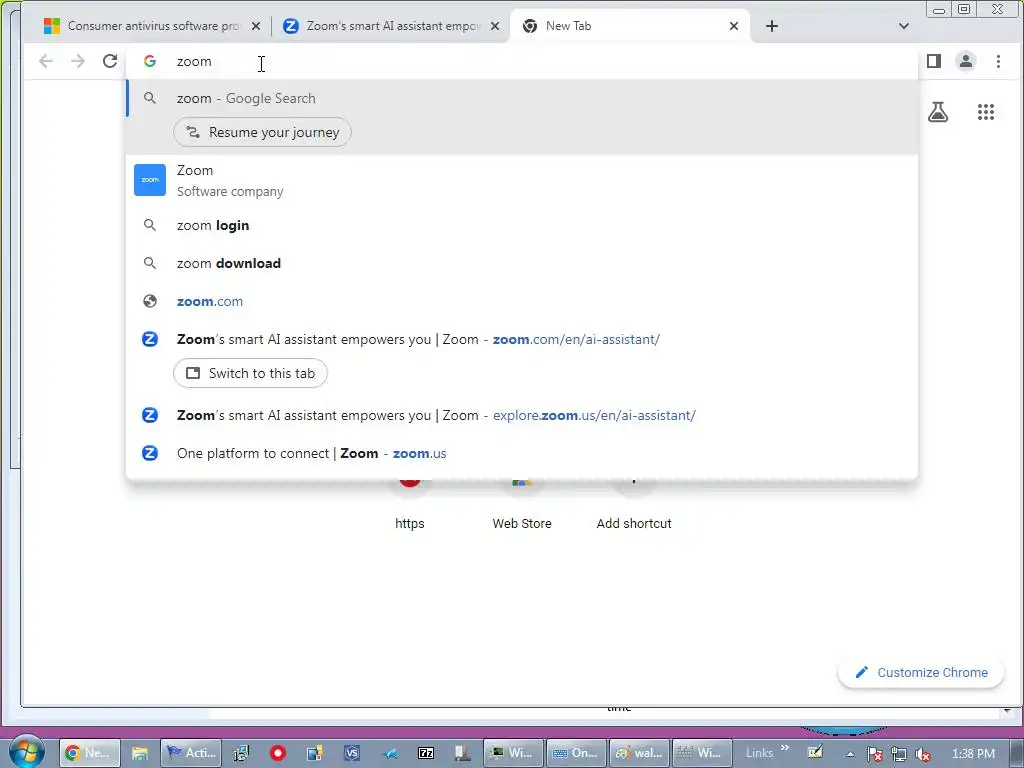Open the On-Screen Keyboard taskbar button
1024x768 pixels.
tap(575, 753)
